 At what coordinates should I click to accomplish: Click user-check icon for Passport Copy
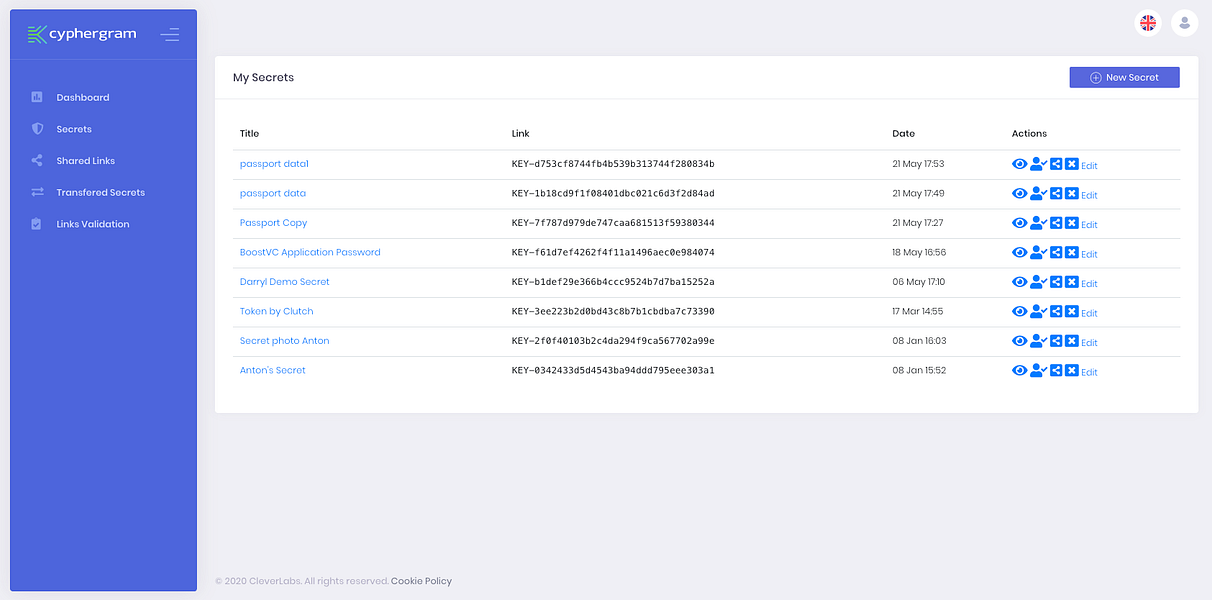(1038, 223)
